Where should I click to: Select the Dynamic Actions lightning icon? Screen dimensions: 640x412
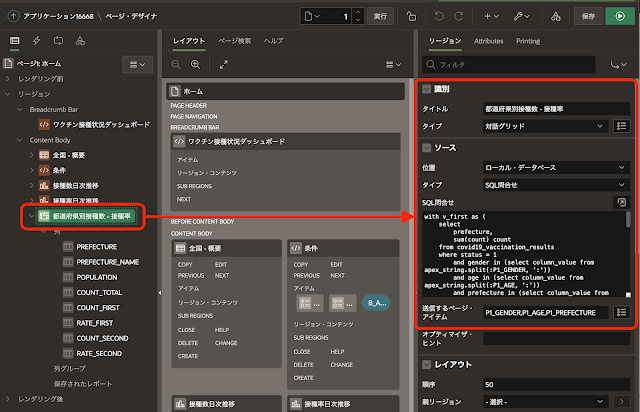(36, 40)
